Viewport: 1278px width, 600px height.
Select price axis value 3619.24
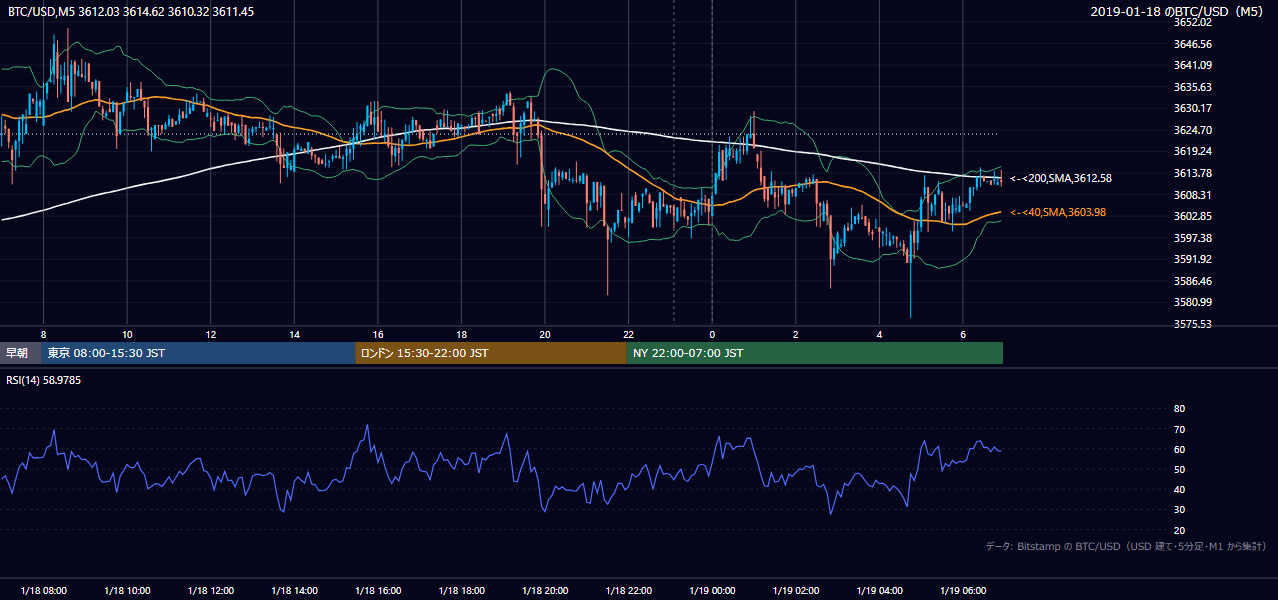(x=1193, y=151)
